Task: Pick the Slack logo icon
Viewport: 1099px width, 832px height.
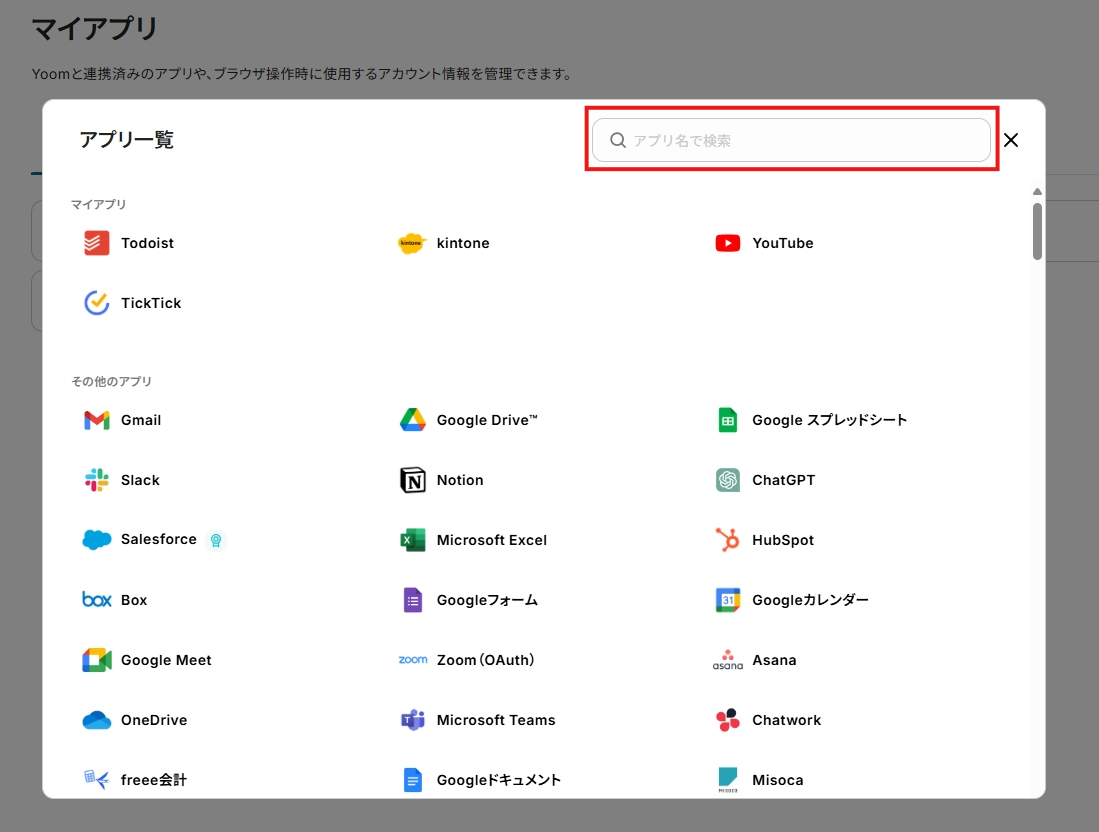Action: click(x=97, y=480)
